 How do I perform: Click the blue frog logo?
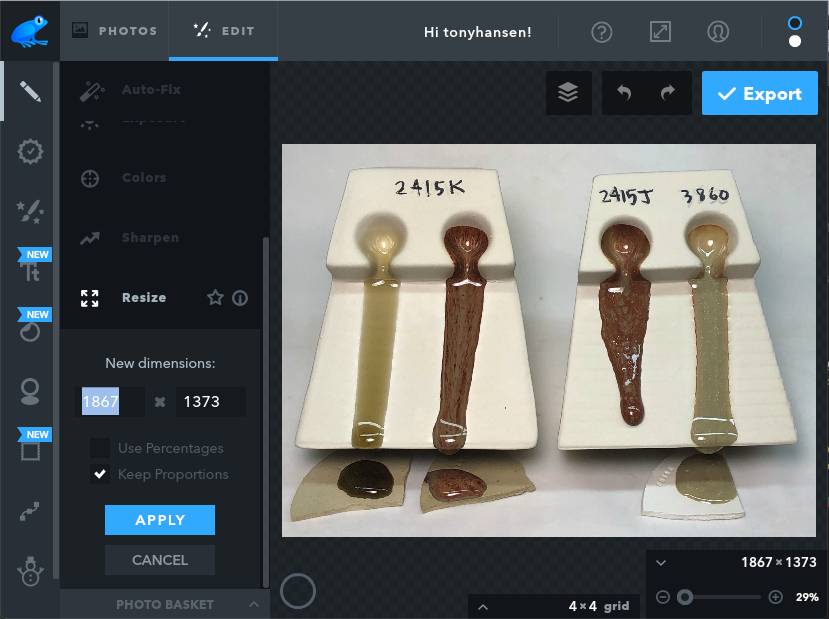tap(30, 31)
